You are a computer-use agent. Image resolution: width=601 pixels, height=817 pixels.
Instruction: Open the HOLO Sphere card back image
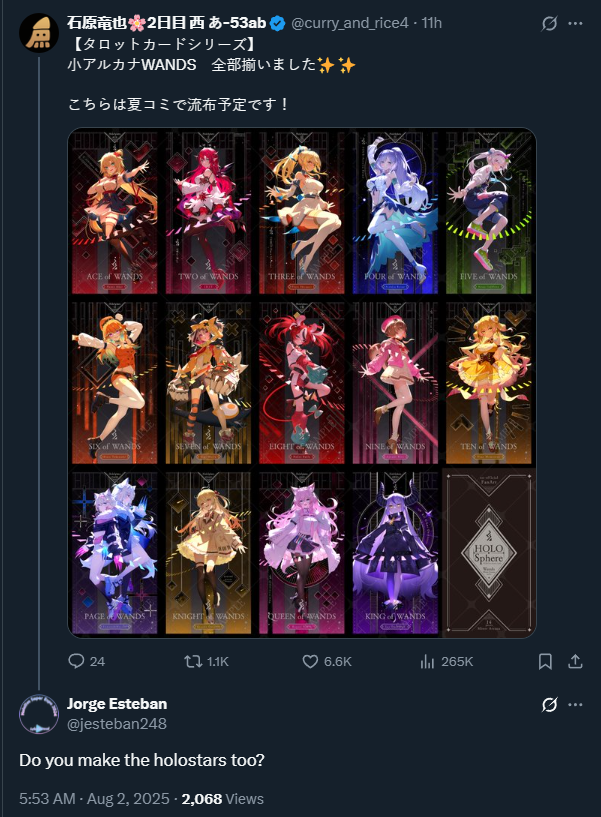(488, 553)
